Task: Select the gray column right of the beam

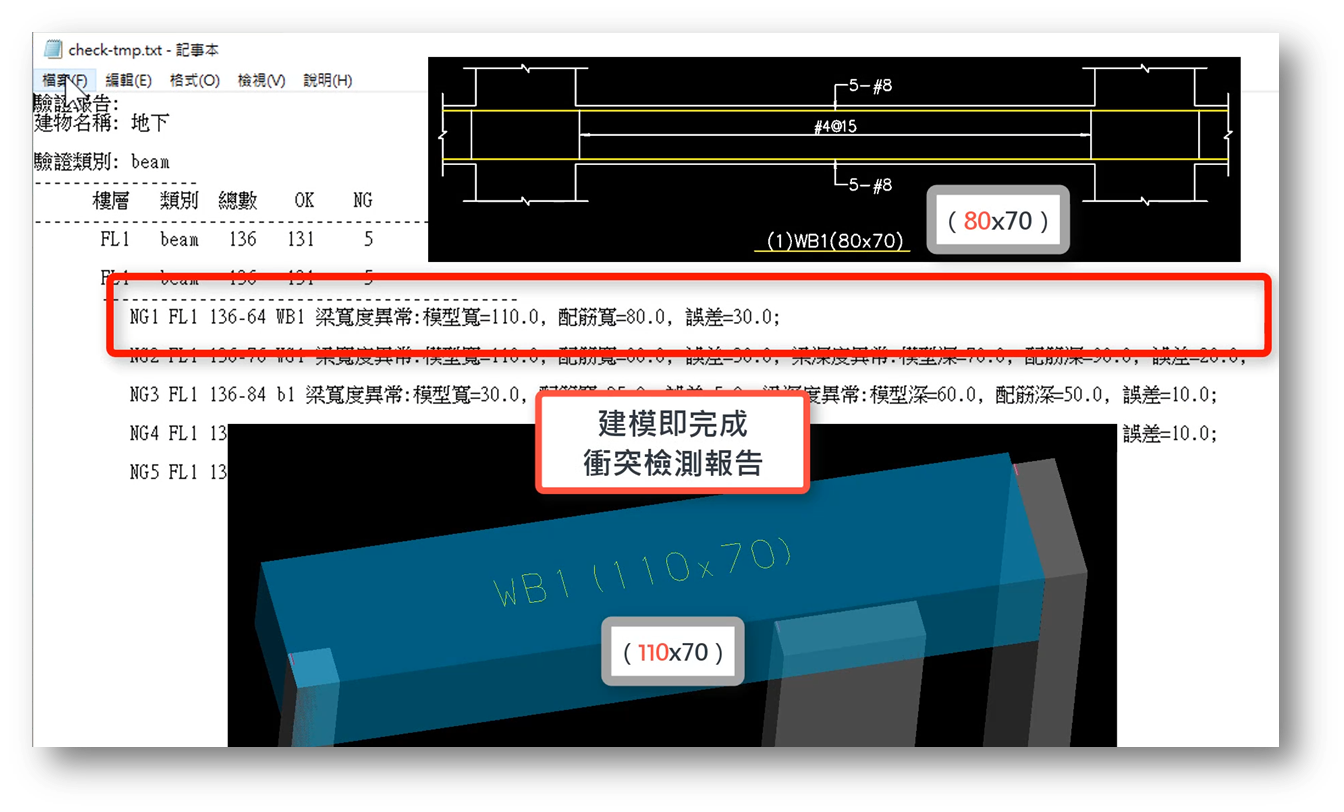Action: pyautogui.click(x=1060, y=640)
